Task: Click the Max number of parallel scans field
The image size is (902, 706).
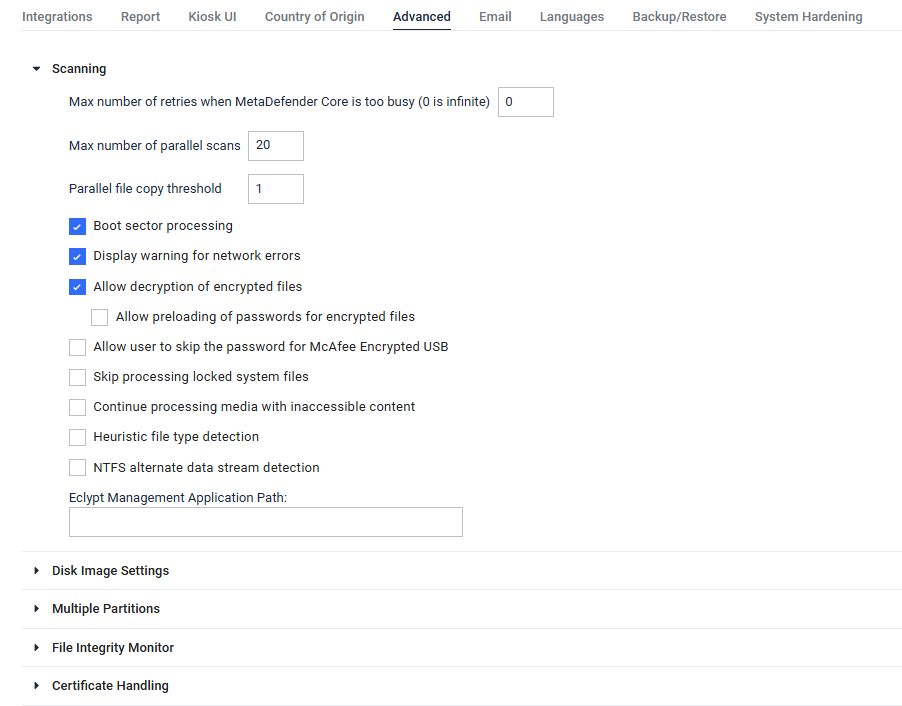Action: [276, 146]
